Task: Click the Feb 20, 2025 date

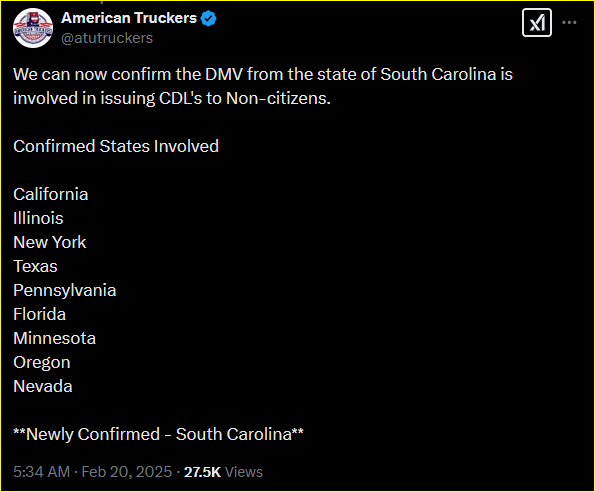Action: coord(127,472)
